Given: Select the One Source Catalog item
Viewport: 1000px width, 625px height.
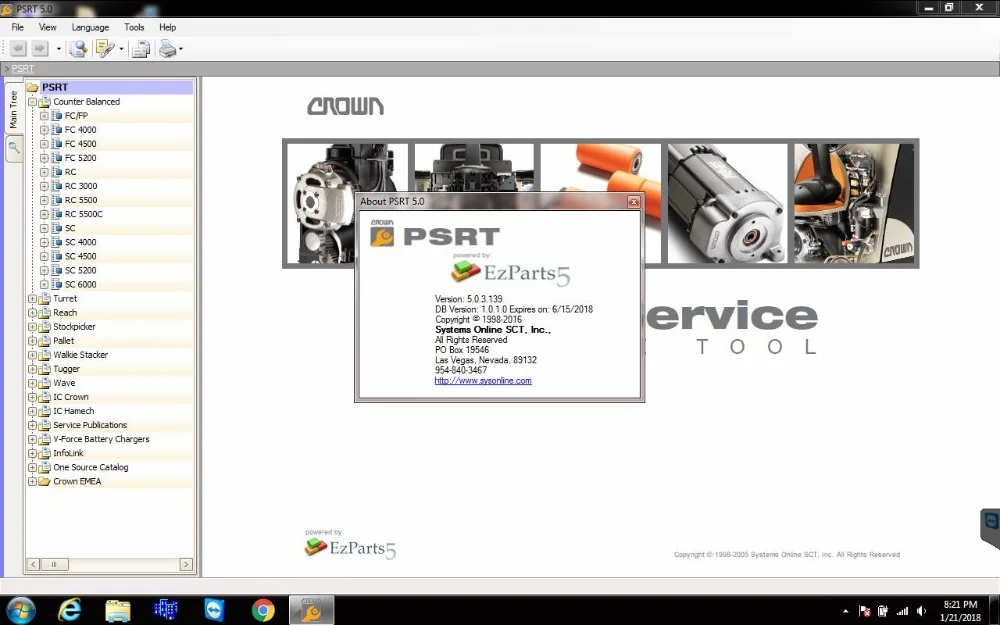Looking at the screenshot, I should click(91, 467).
